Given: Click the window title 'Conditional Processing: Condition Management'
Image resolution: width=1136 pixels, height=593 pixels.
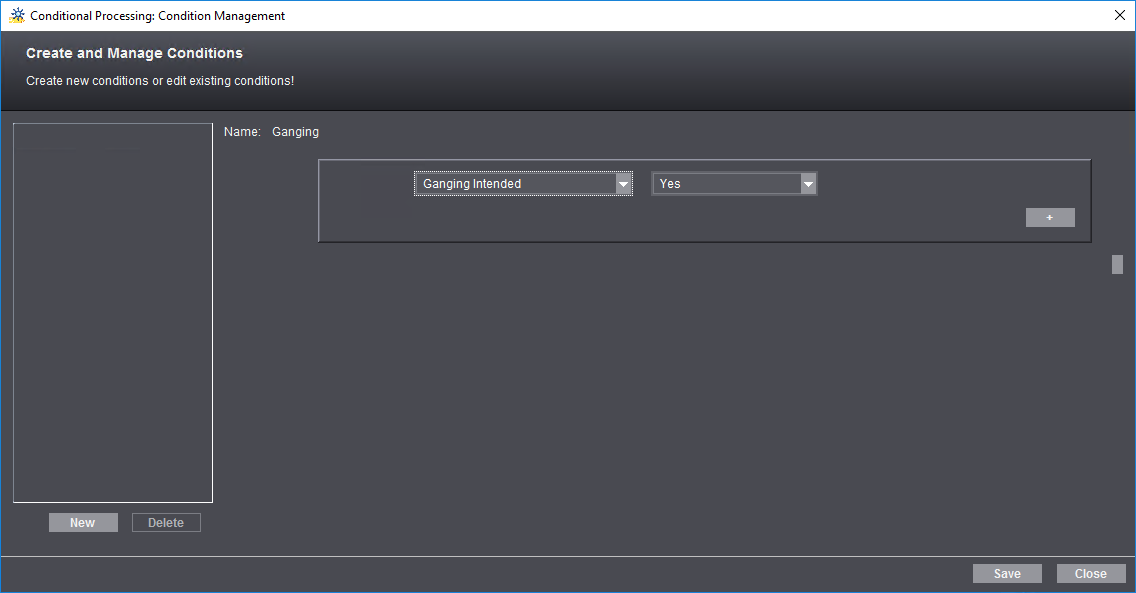Looking at the screenshot, I should [157, 16].
